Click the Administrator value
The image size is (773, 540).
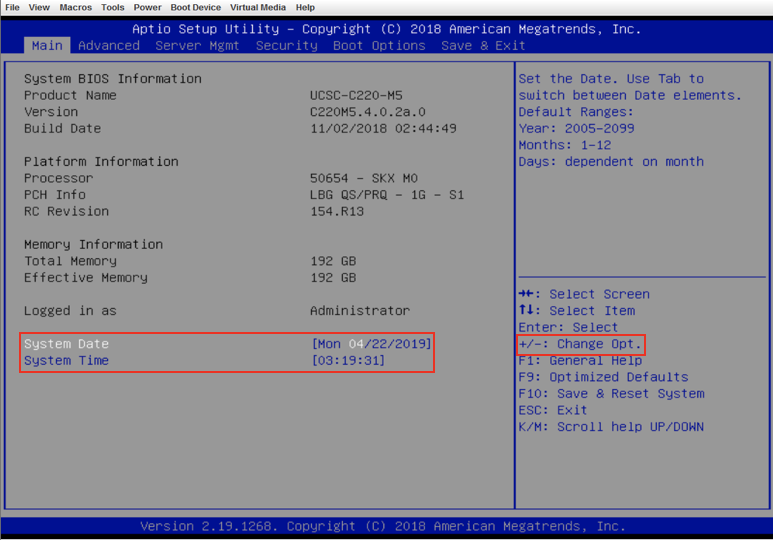tap(360, 311)
